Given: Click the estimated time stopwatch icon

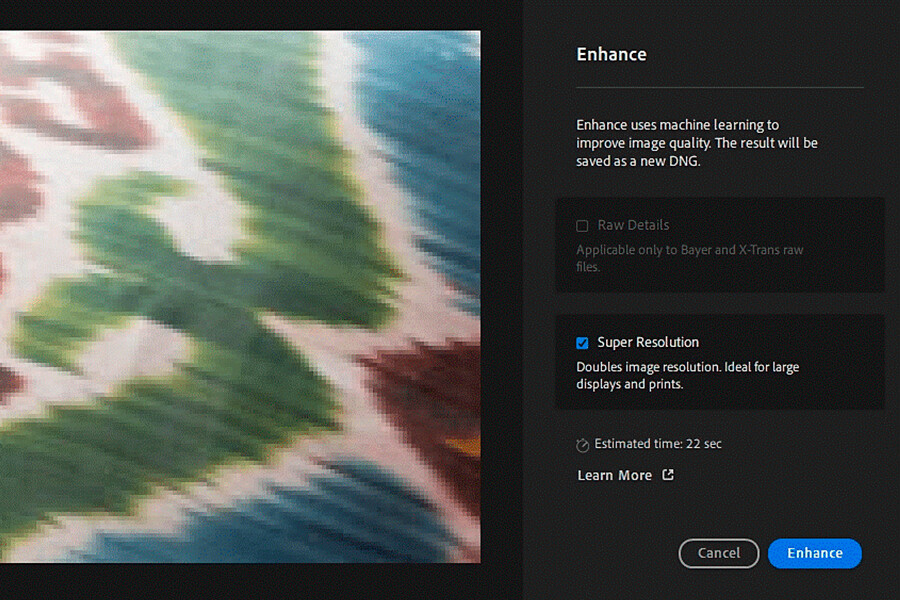Looking at the screenshot, I should click(x=582, y=445).
